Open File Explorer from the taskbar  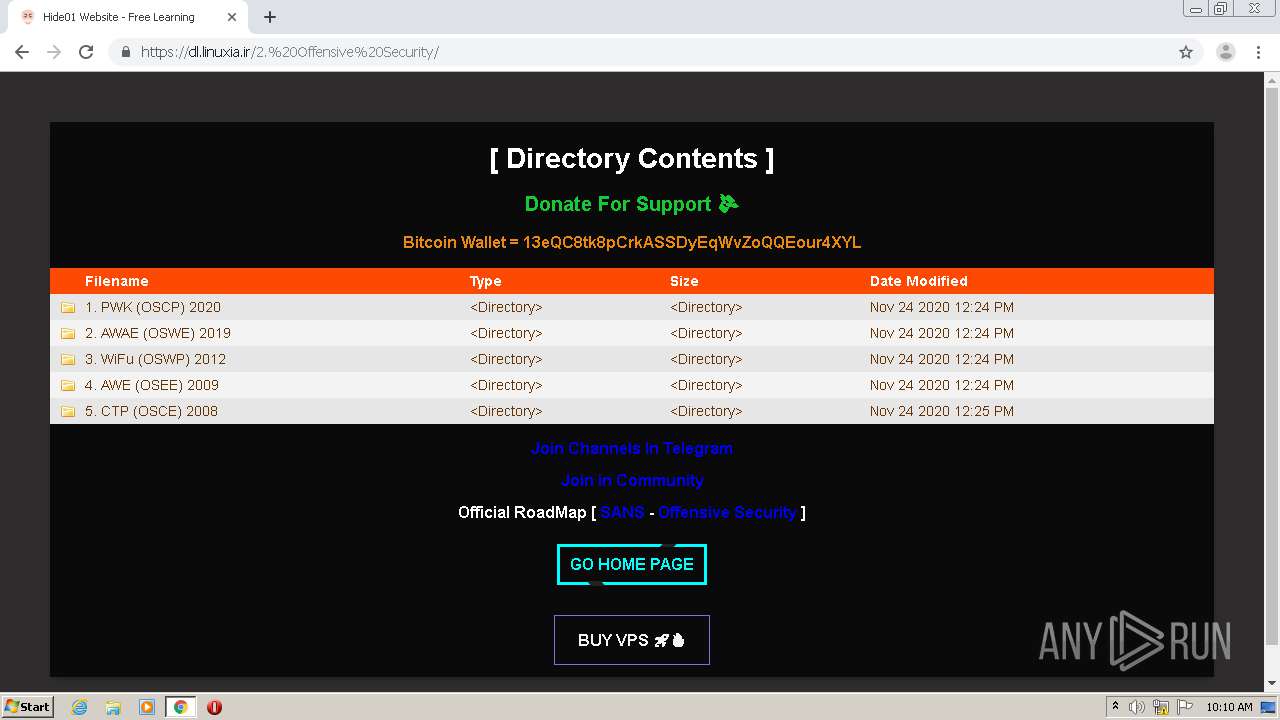click(113, 707)
